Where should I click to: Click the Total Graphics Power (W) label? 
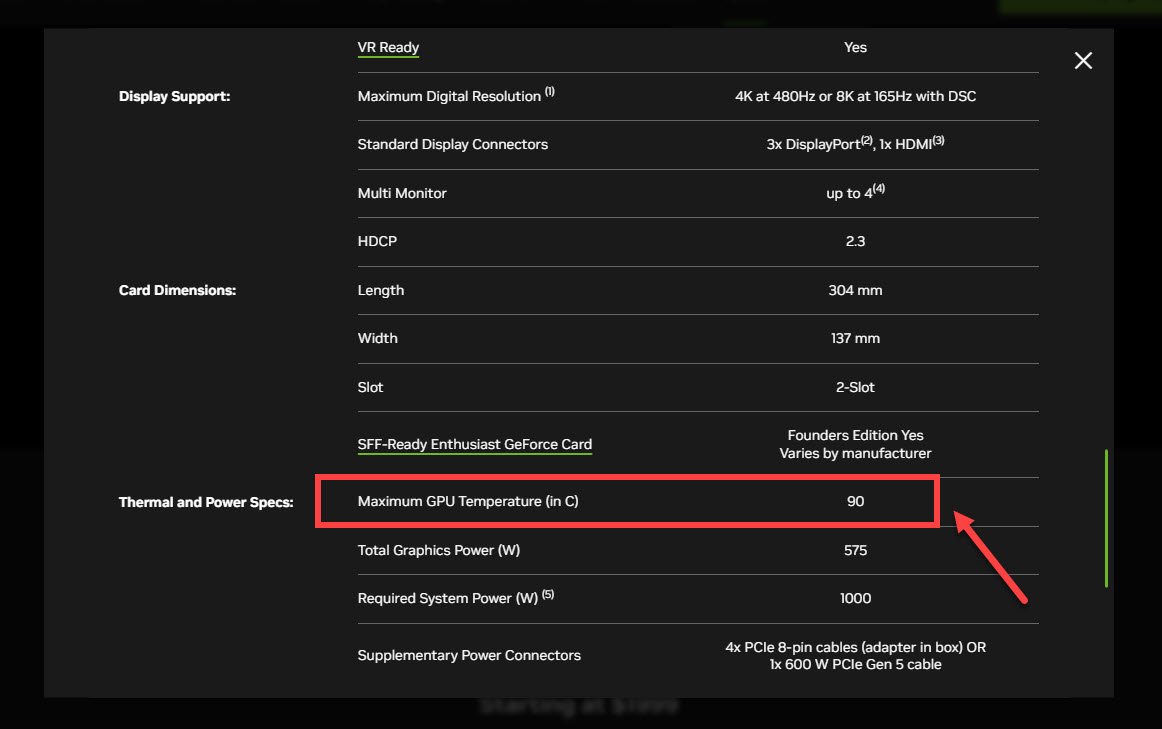click(x=439, y=550)
